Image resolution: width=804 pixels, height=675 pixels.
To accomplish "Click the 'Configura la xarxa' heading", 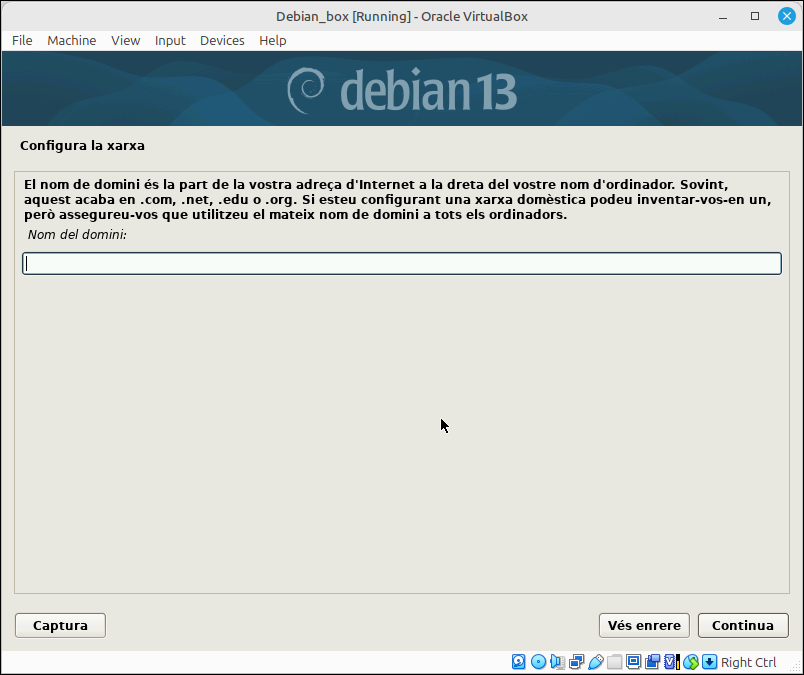I will (x=83, y=146).
